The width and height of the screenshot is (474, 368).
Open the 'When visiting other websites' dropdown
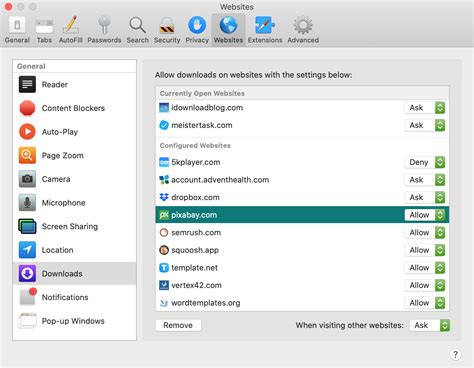click(x=430, y=325)
